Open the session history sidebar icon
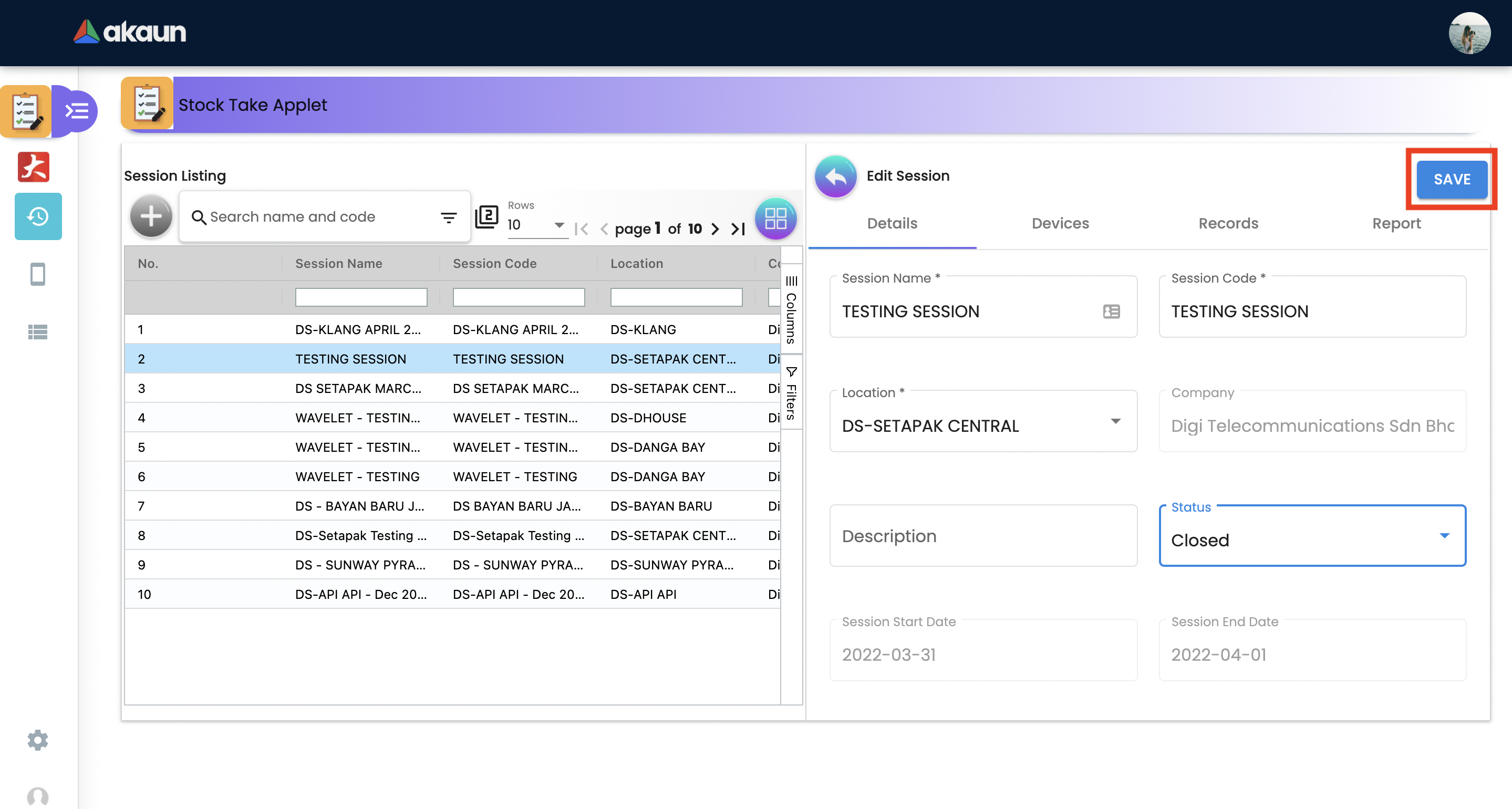The image size is (1512, 809). (x=38, y=216)
